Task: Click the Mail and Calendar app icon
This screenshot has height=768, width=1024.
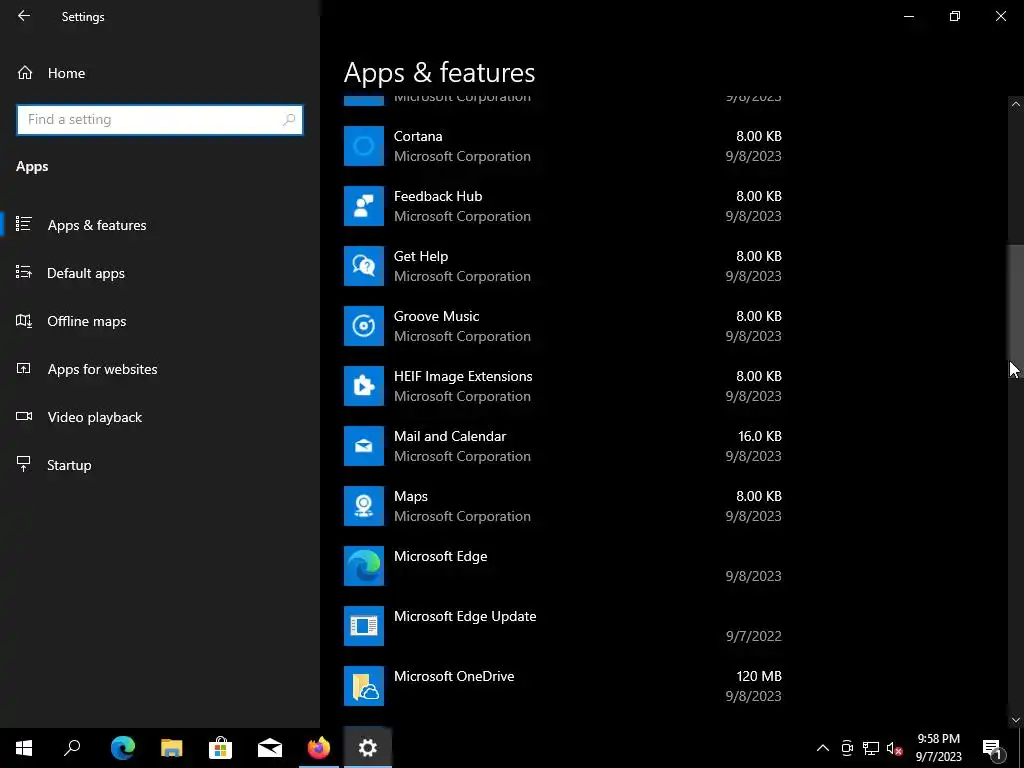Action: [364, 446]
